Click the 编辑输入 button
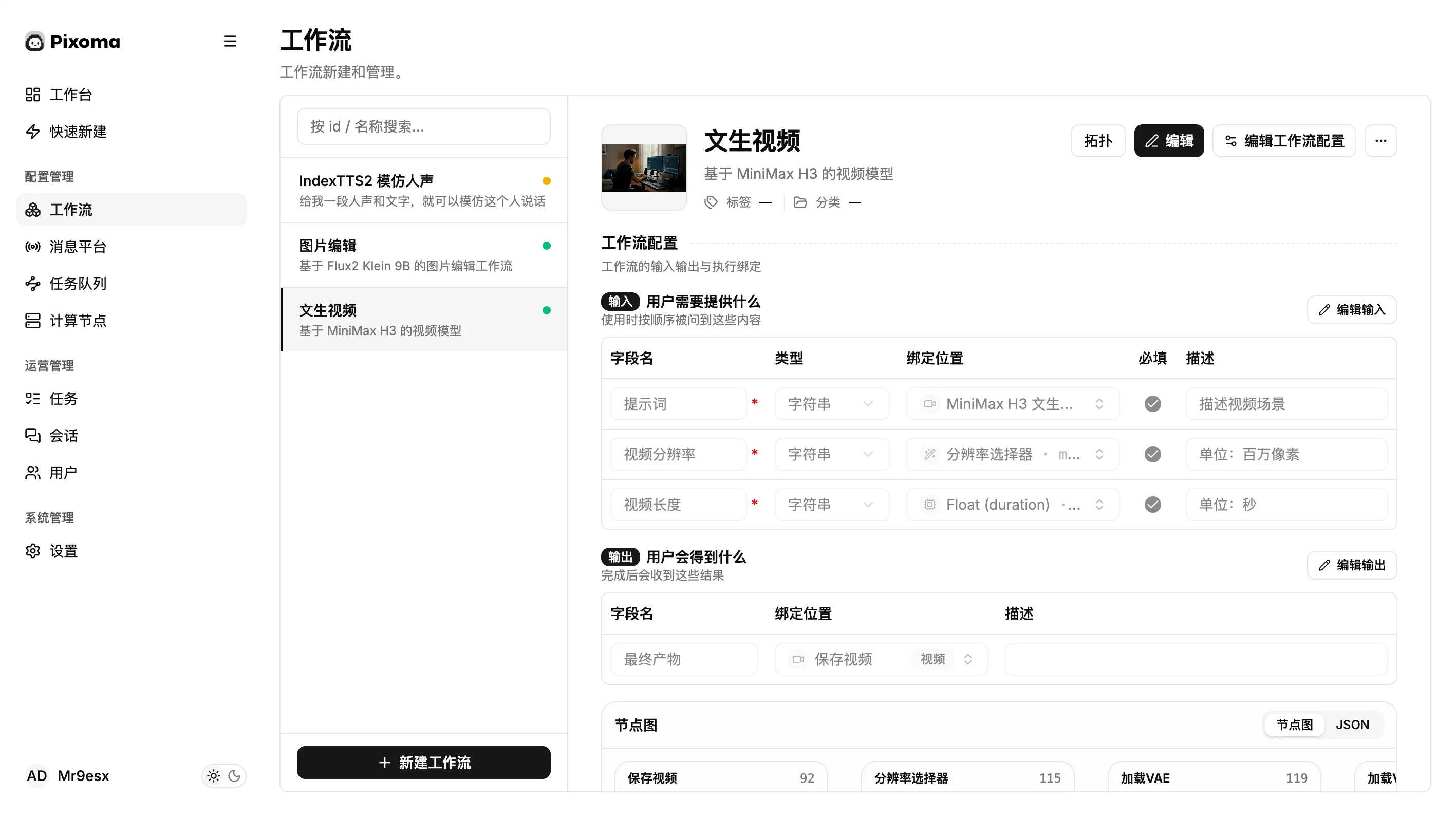The image size is (1456, 817). [x=1351, y=310]
